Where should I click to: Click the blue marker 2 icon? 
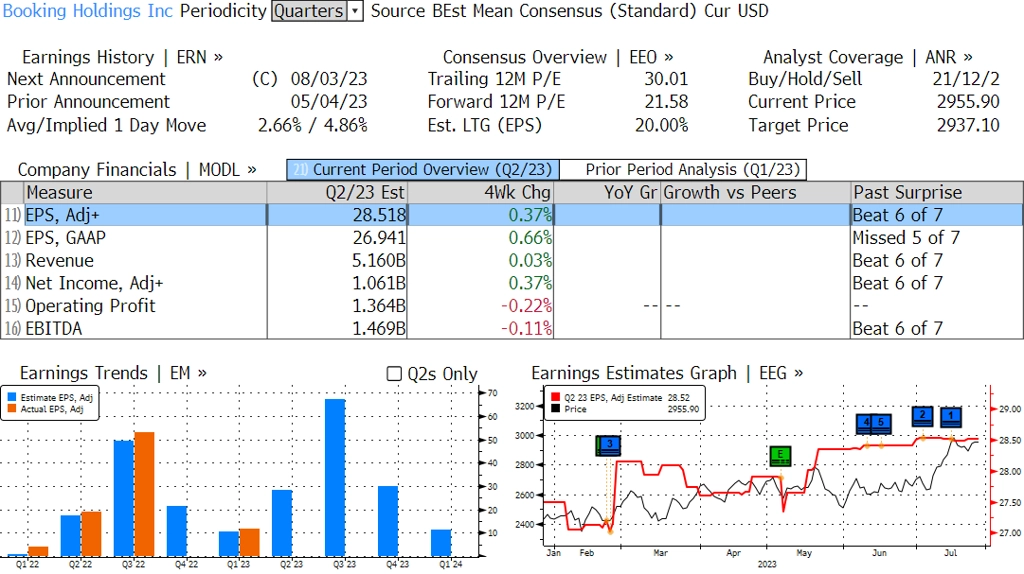(922, 417)
